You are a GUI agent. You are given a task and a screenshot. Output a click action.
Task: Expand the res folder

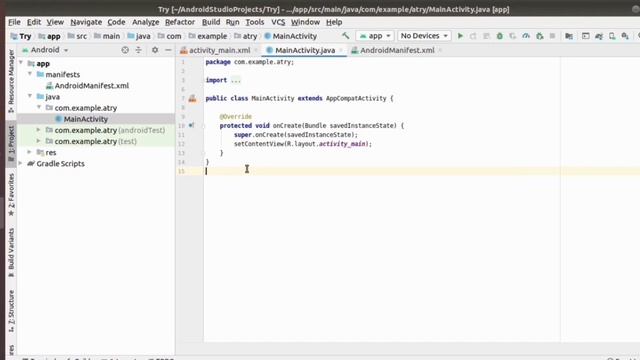(x=29, y=152)
